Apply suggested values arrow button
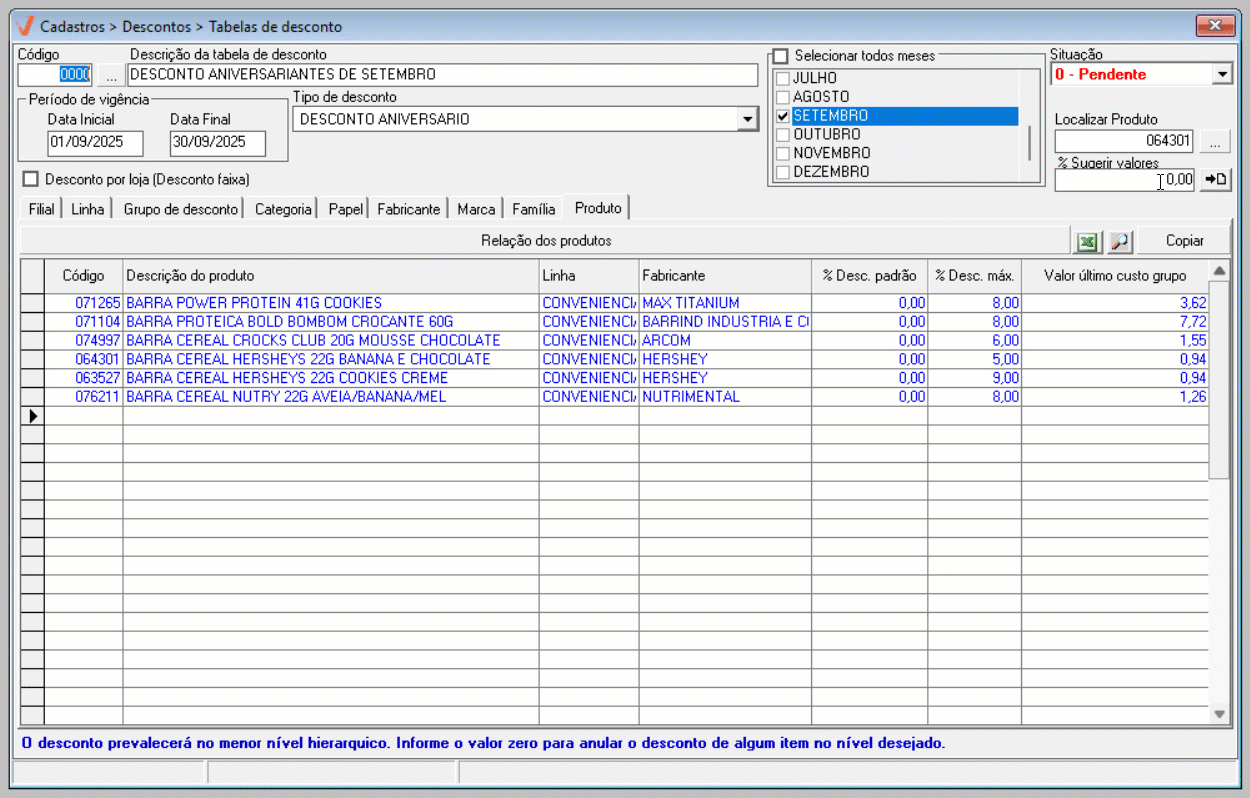 (x=1215, y=180)
